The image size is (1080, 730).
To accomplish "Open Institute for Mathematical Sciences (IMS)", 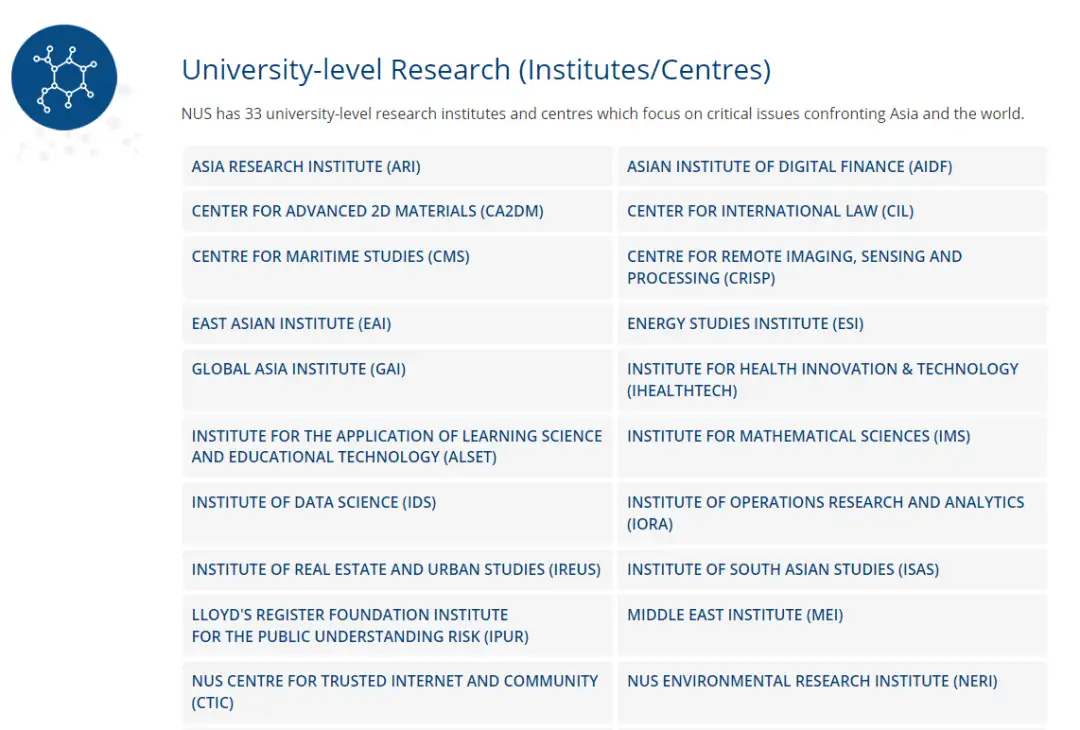I will (x=798, y=436).
